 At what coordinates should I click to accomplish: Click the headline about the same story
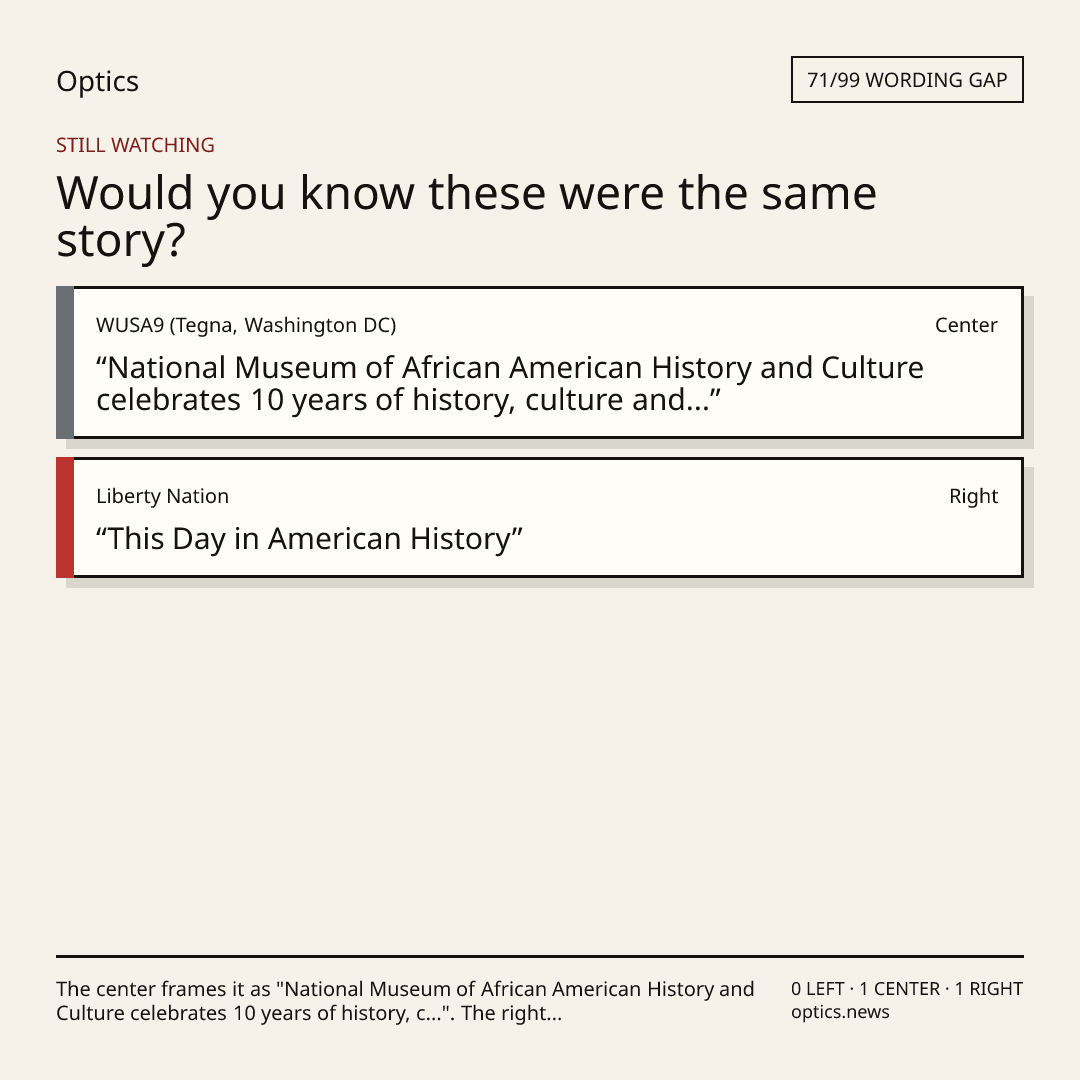[466, 216]
